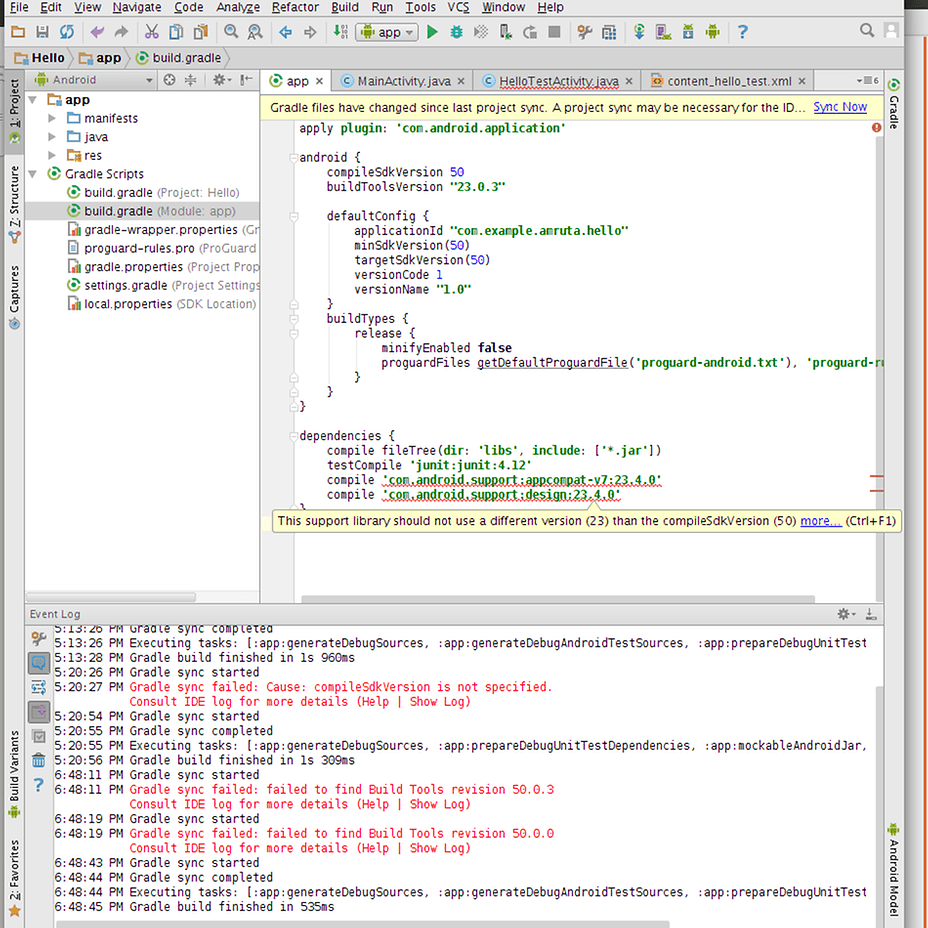The width and height of the screenshot is (928, 928).
Task: Close the app editor tab
Action: 320,81
